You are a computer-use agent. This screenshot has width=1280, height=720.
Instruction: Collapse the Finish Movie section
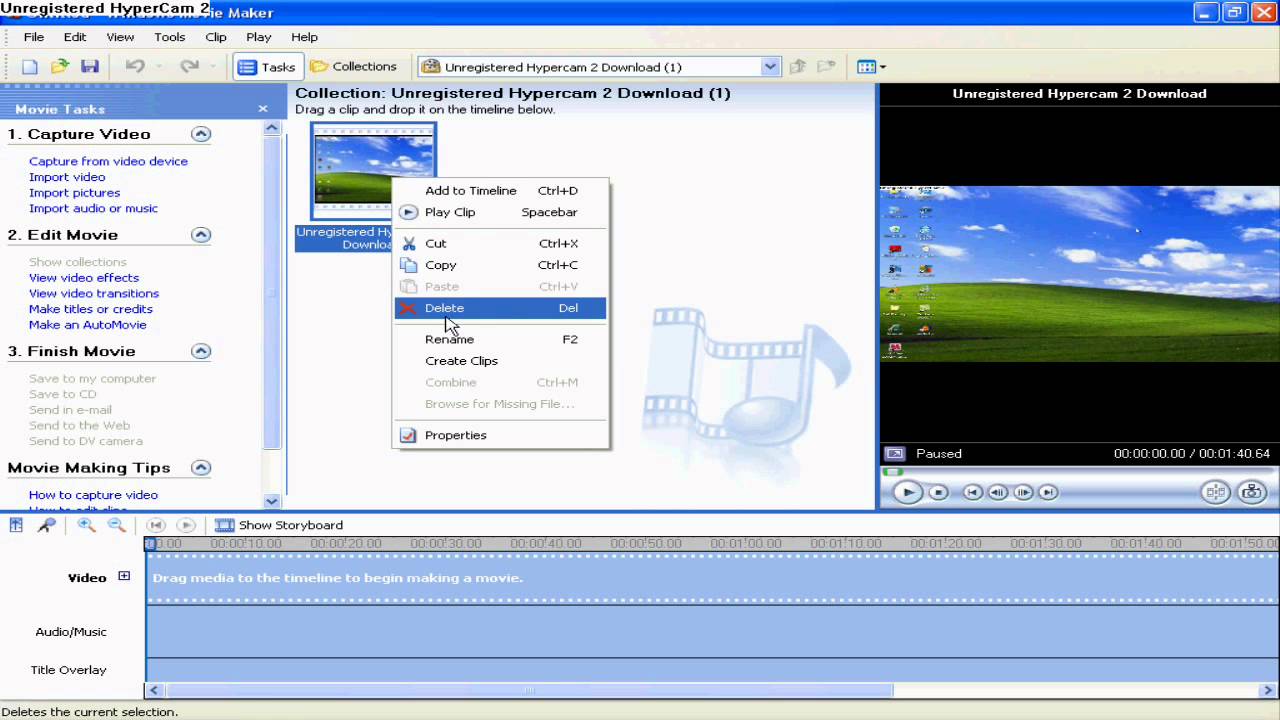[x=201, y=351]
